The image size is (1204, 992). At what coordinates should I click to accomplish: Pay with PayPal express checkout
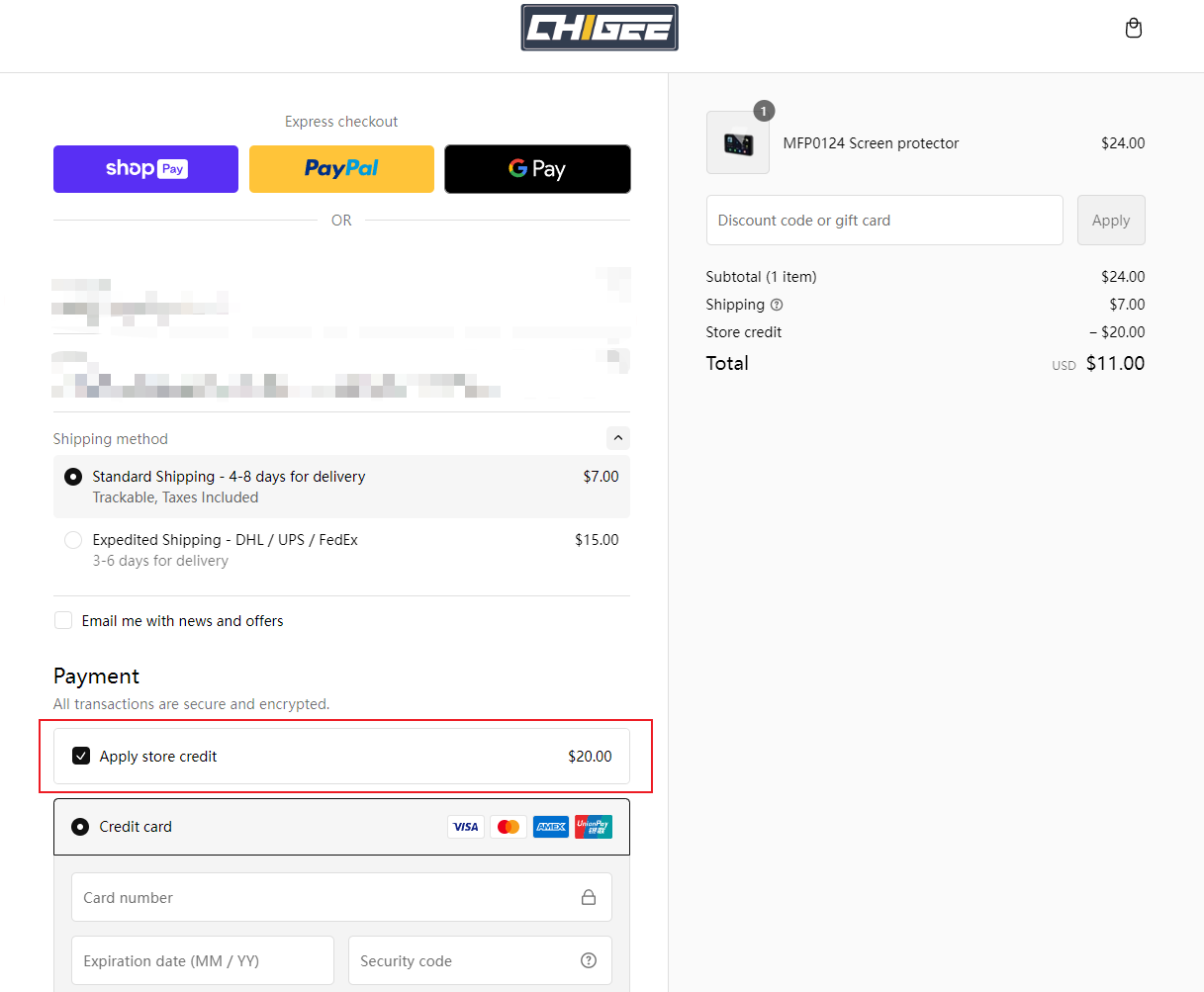click(341, 169)
